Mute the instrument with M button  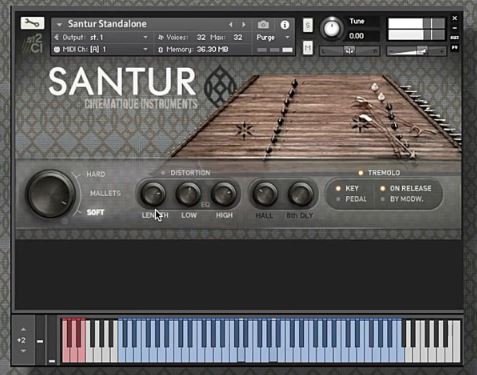pos(308,48)
